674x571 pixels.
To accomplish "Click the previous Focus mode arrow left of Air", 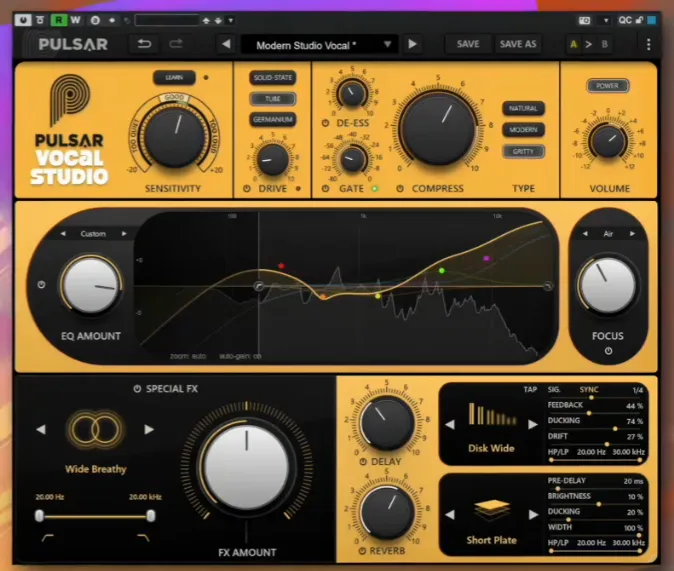I will pyautogui.click(x=585, y=233).
